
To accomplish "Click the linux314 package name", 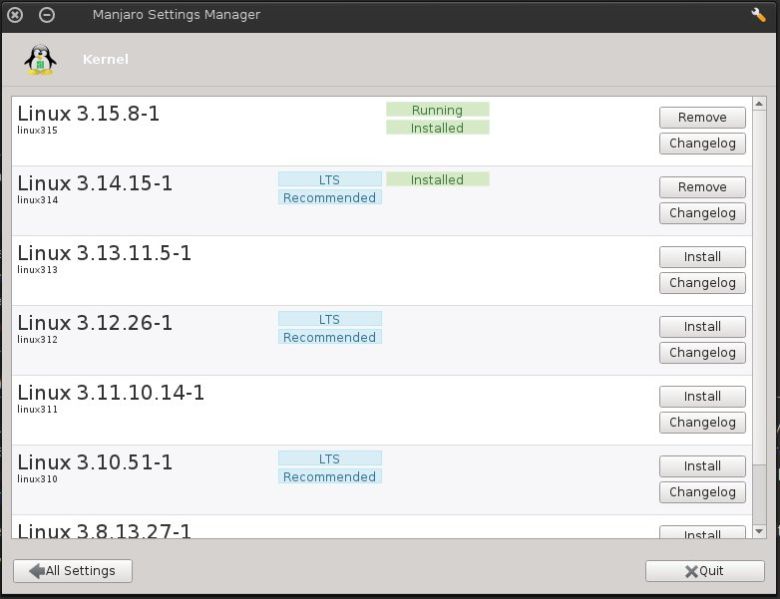I will (38, 200).
